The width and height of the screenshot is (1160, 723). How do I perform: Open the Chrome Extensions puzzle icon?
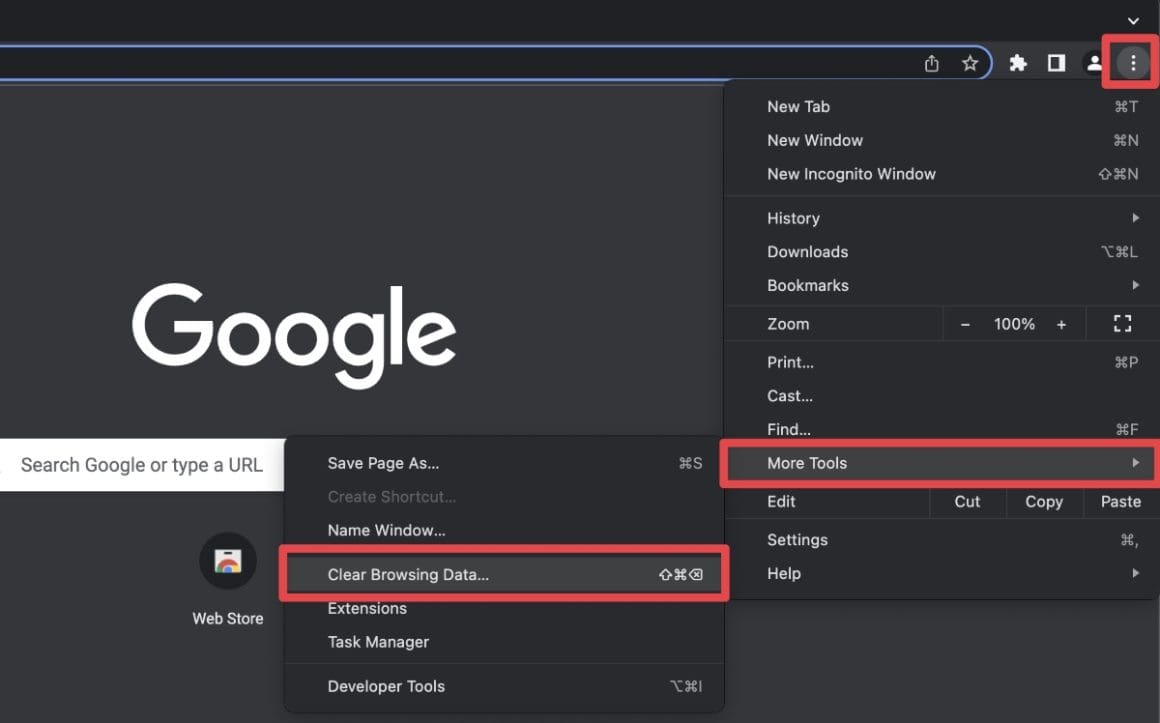(1018, 62)
